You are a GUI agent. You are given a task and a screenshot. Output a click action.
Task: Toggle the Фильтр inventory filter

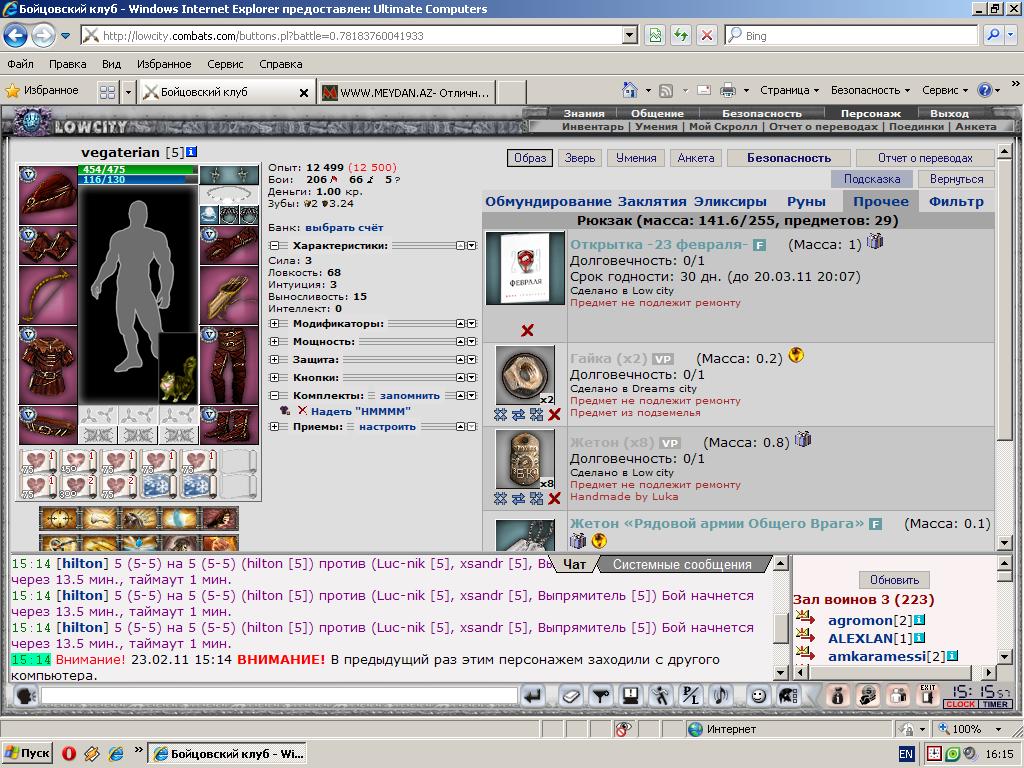[956, 201]
